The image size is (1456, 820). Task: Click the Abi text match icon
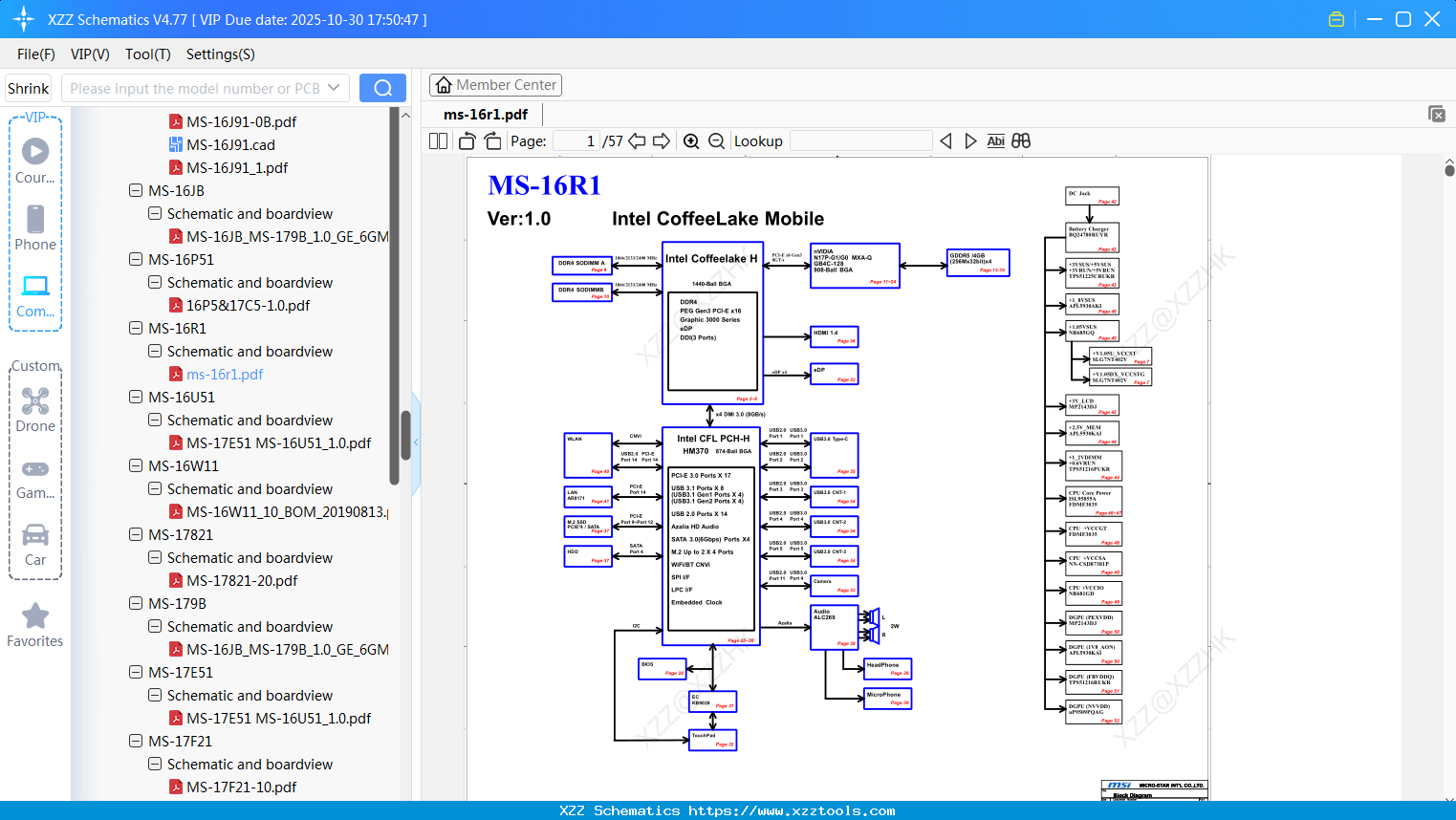995,141
